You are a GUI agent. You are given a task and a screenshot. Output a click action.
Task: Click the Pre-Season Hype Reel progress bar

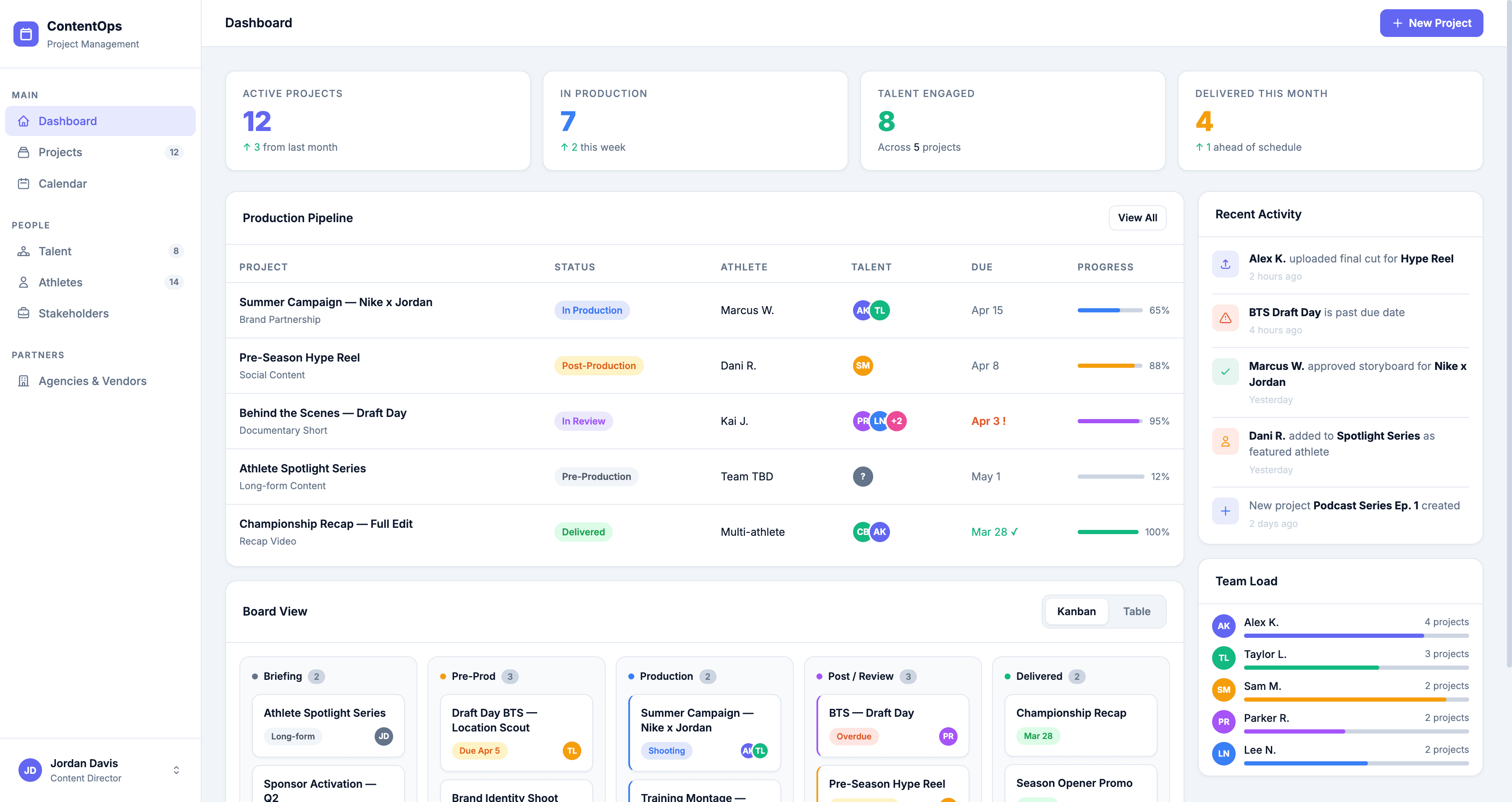pos(1109,365)
